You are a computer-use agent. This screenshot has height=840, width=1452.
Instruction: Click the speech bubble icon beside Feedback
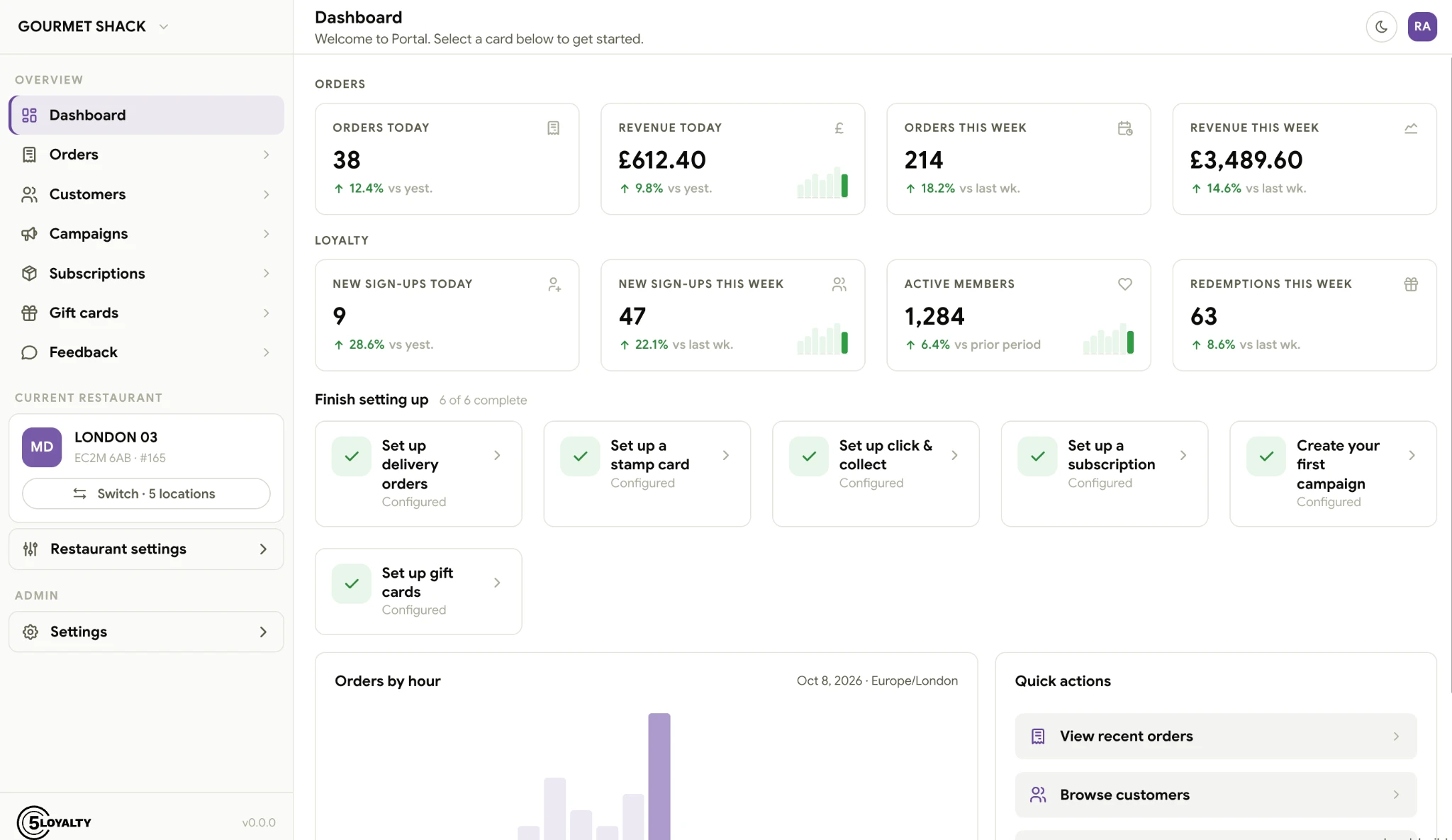coord(29,352)
